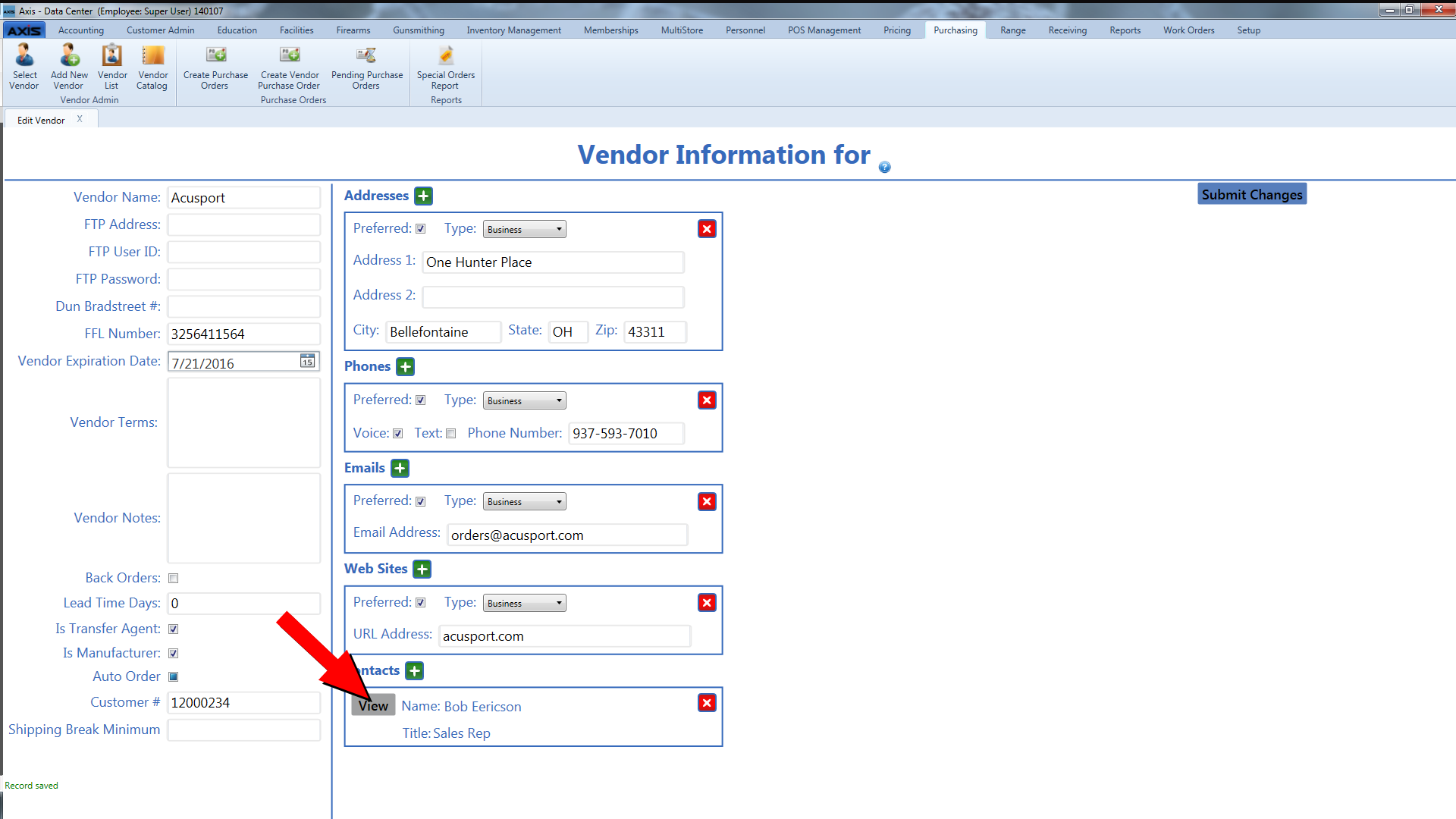Viewport: 1456px width, 819px height.
Task: Open Pending Purchase Orders
Action: click(367, 67)
